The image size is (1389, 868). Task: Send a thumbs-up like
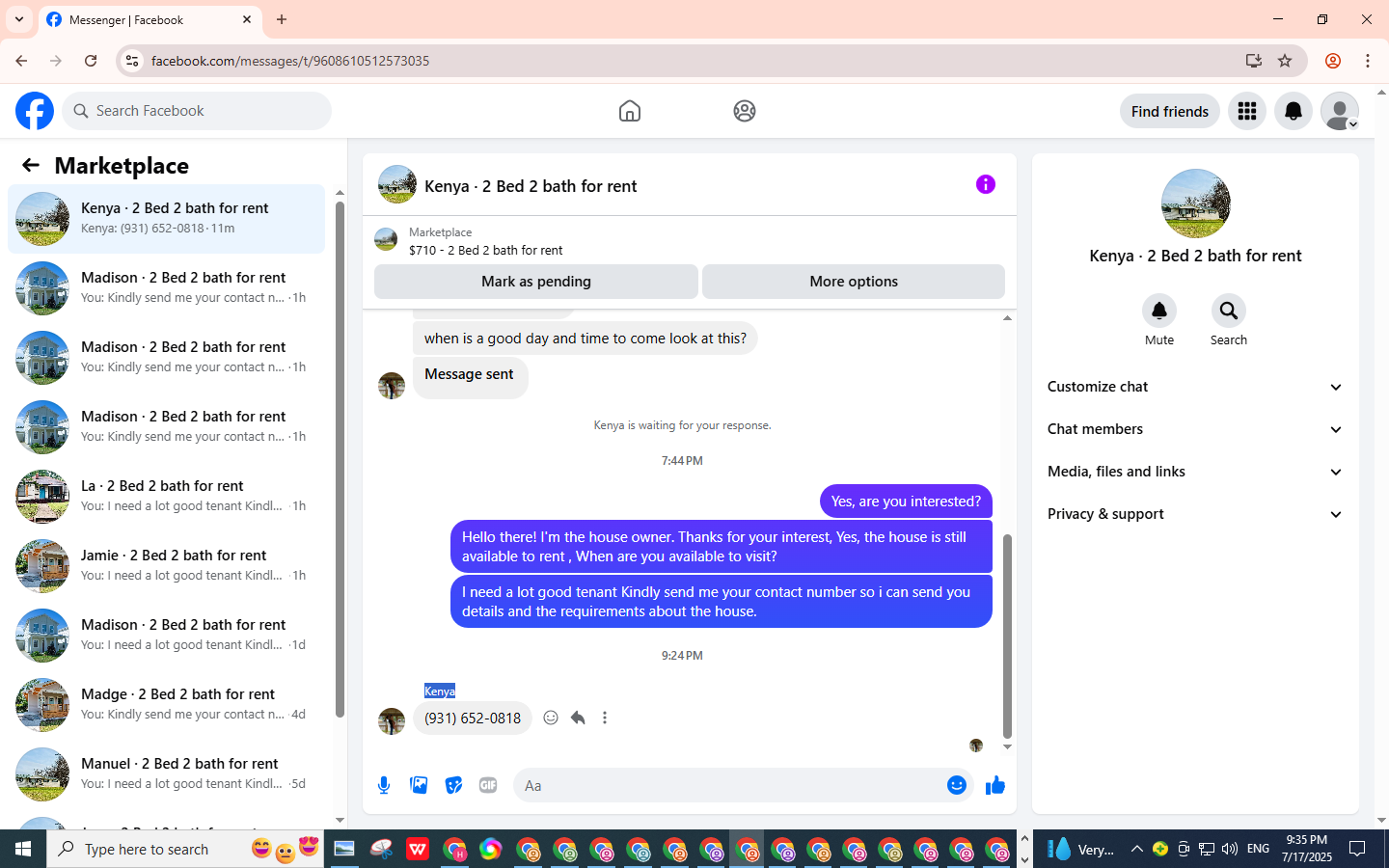(x=995, y=785)
